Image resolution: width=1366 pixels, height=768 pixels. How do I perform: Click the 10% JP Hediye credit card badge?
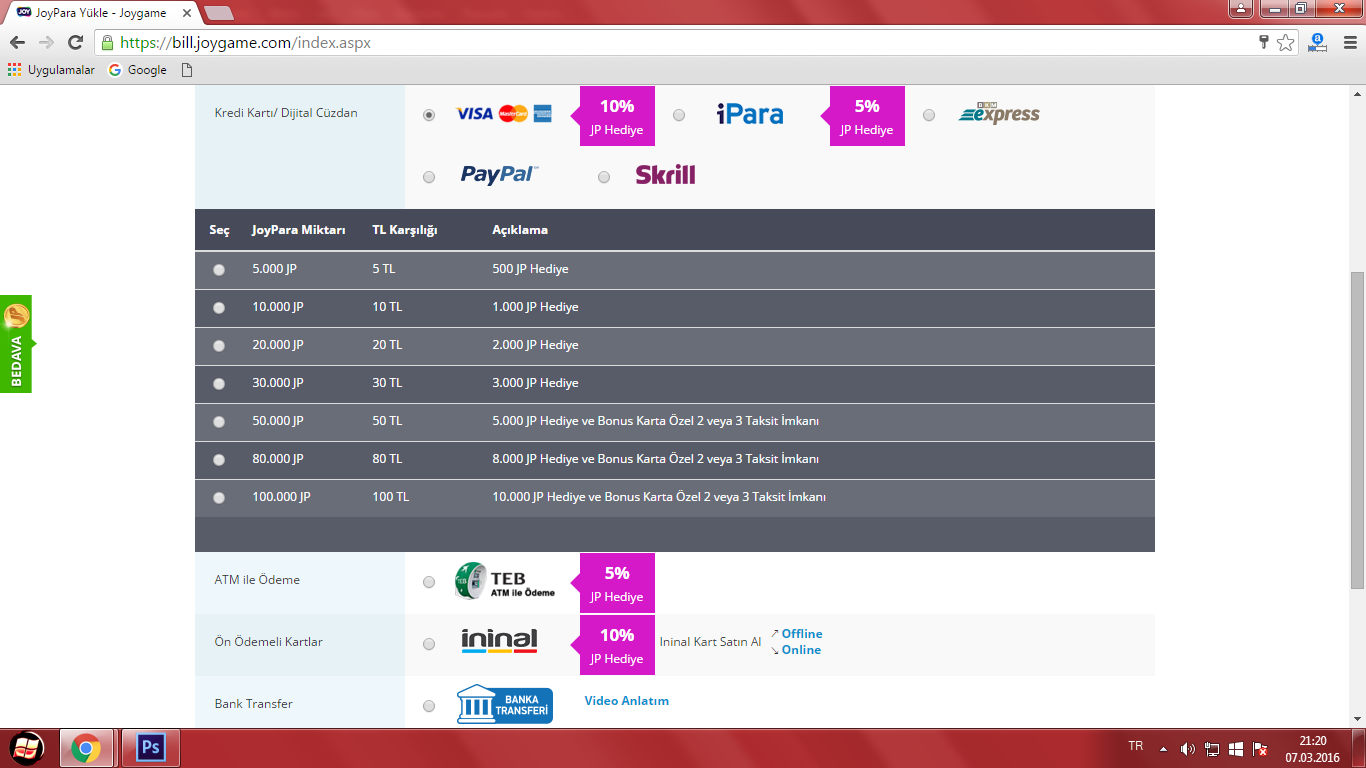coord(613,116)
